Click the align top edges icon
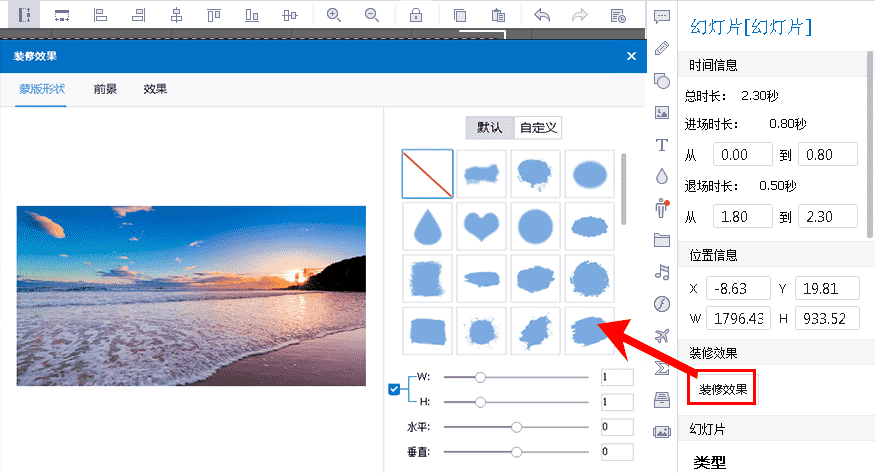 214,15
